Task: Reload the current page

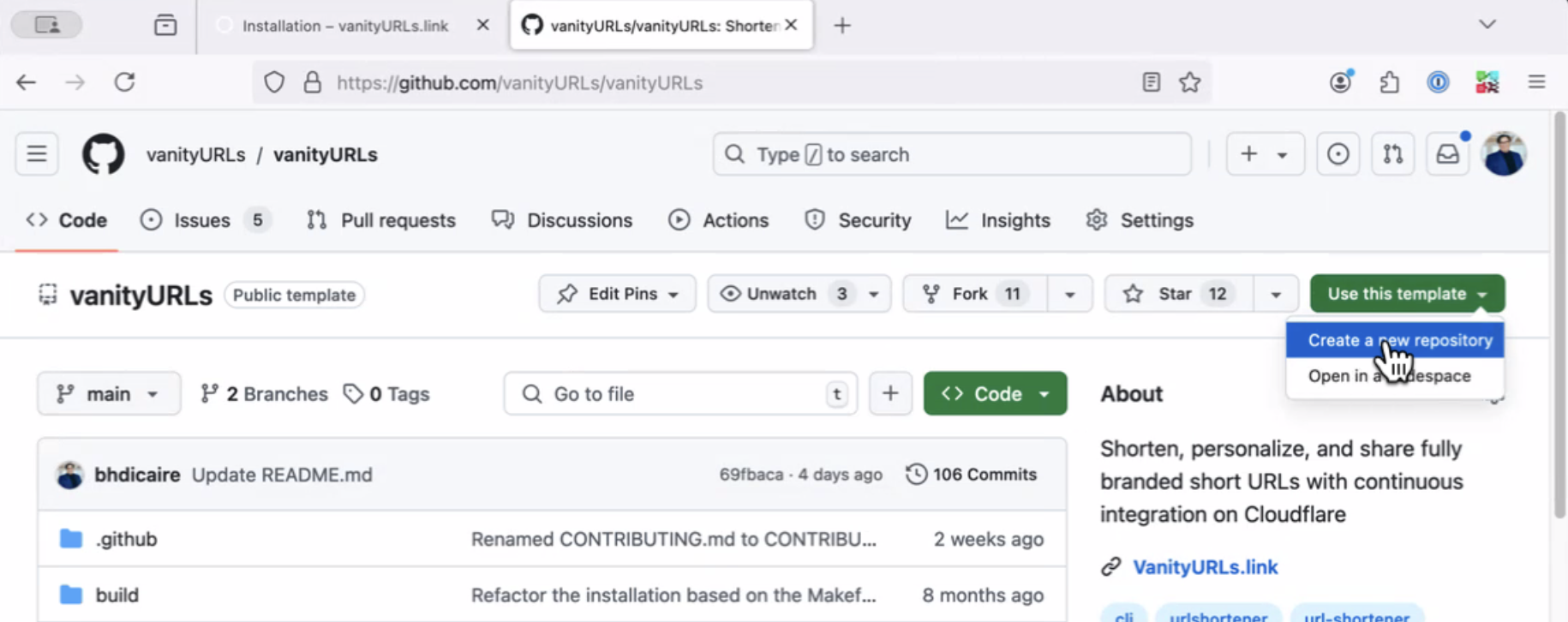Action: (125, 82)
